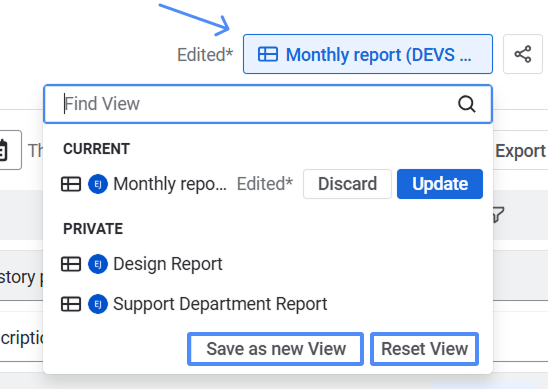Click the Edited* label in current row
The height and width of the screenshot is (389, 548).
point(265,184)
